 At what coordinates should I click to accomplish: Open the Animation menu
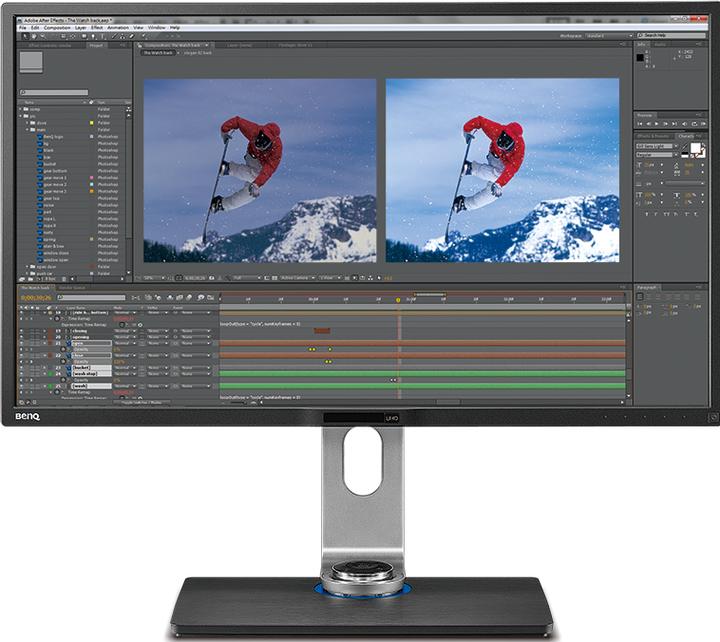(118, 28)
